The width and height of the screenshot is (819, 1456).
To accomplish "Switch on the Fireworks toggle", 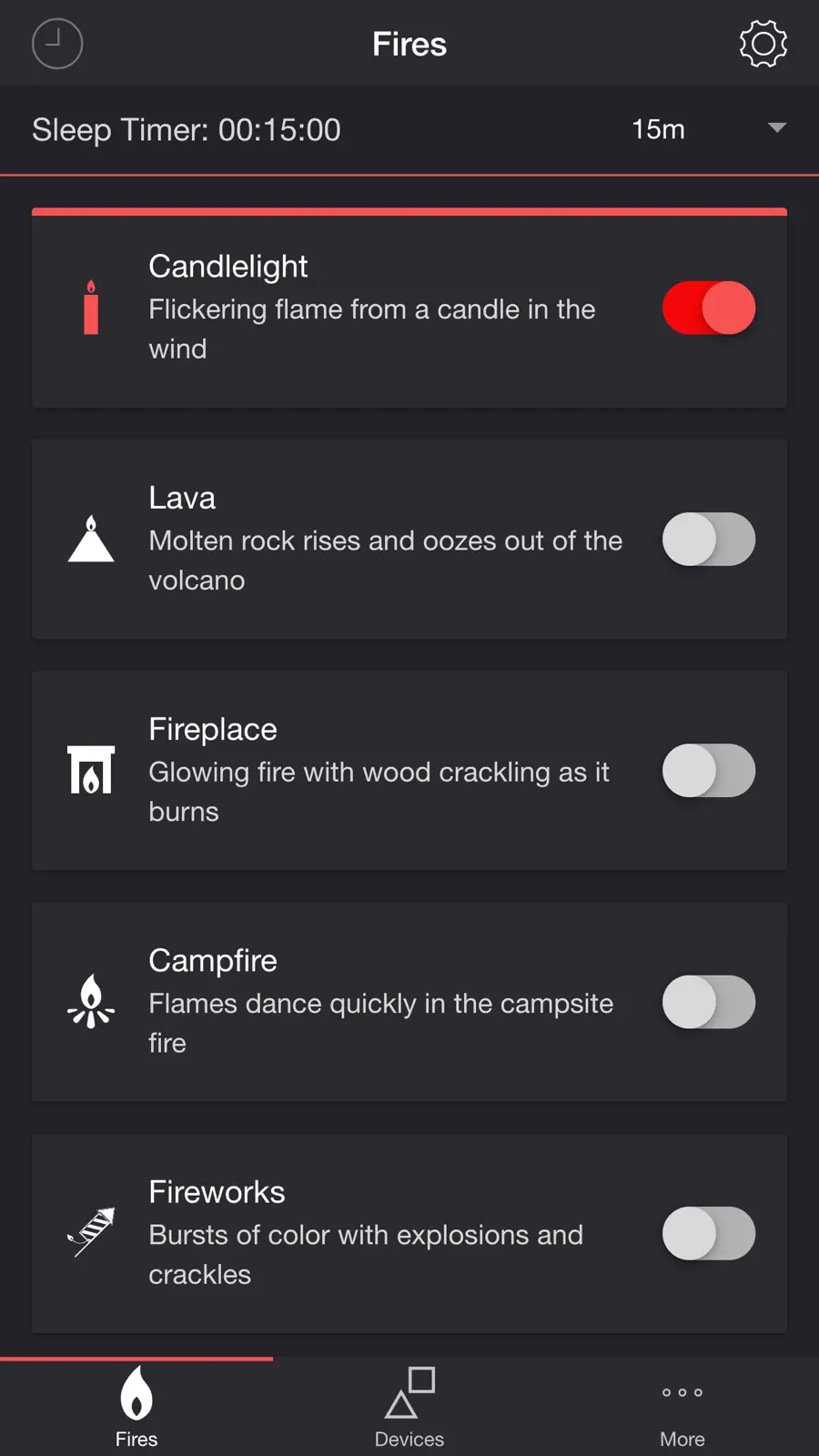I will (x=709, y=1232).
